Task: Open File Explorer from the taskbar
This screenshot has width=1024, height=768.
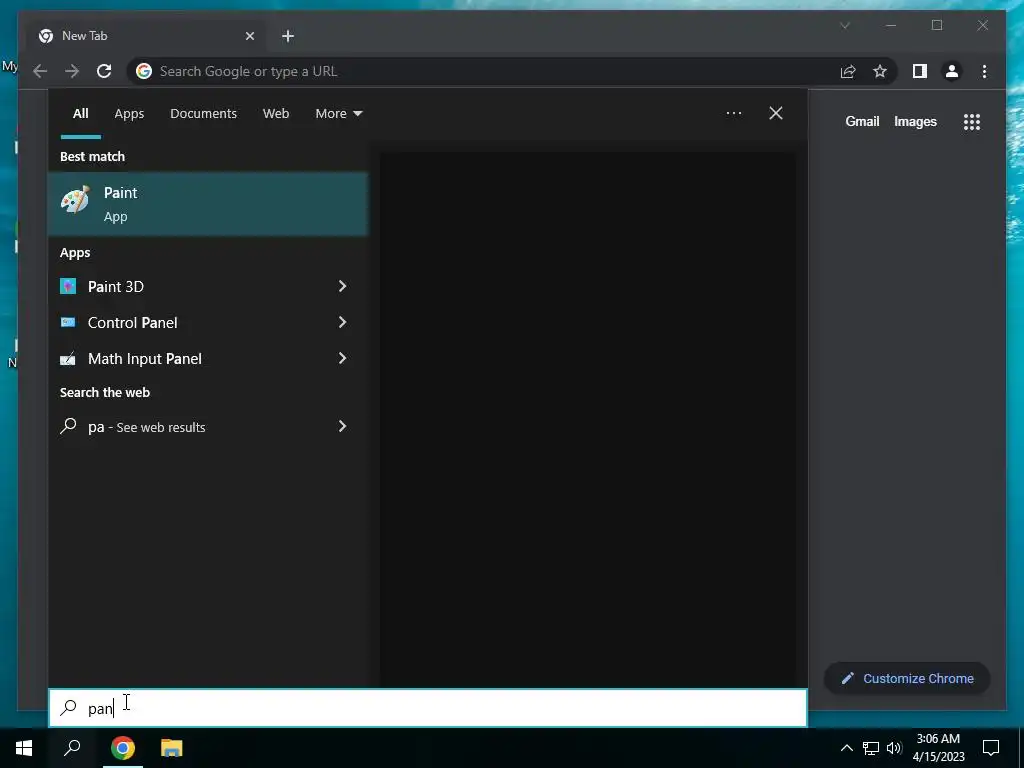Action: click(x=172, y=748)
